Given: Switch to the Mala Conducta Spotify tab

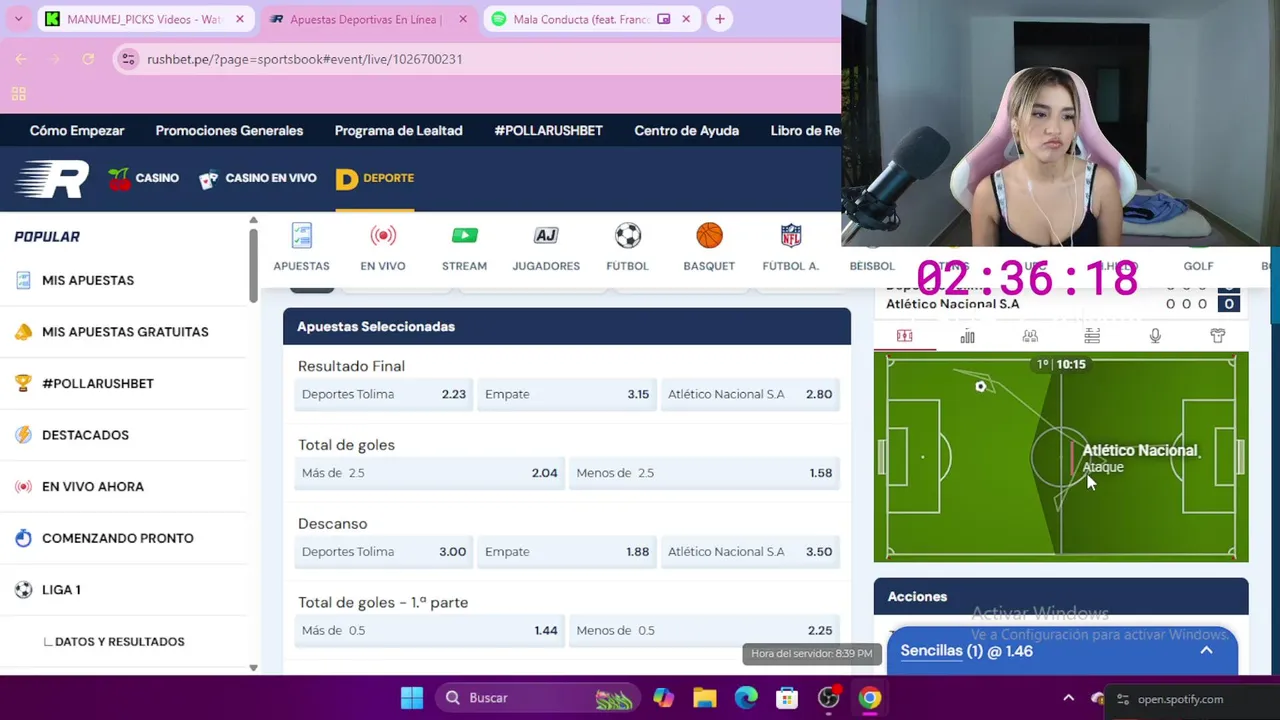Looking at the screenshot, I should tap(582, 19).
